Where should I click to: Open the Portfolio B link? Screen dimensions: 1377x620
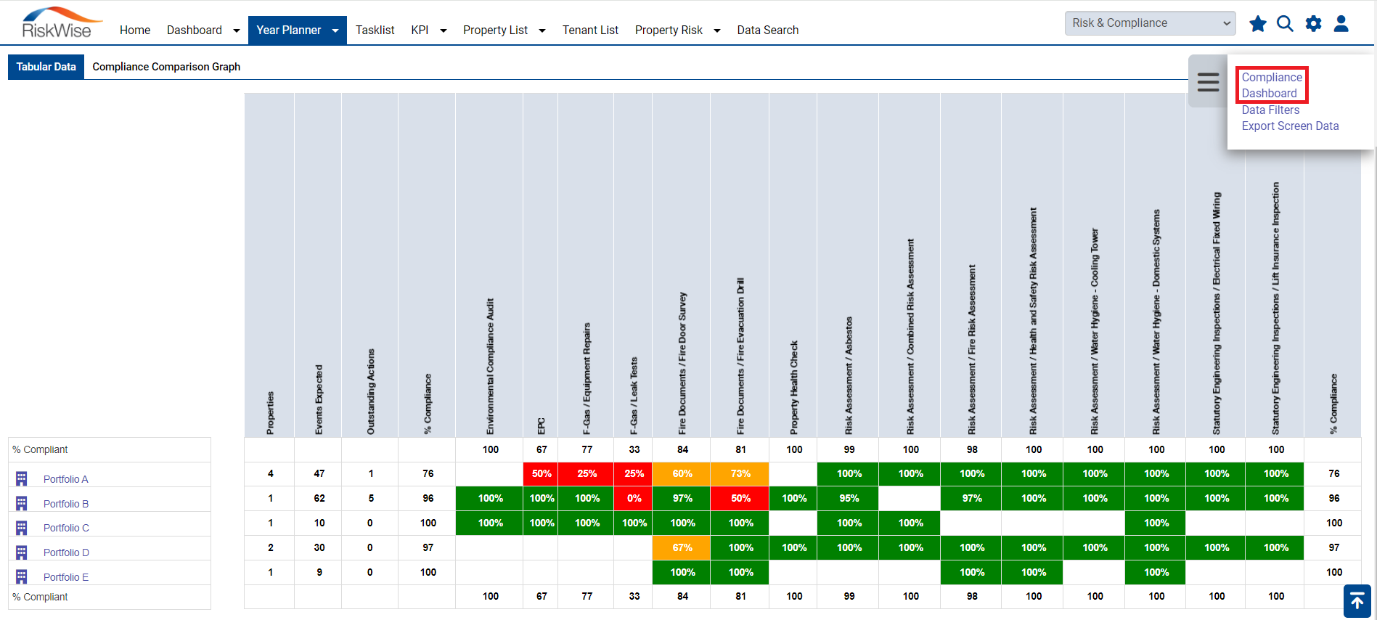coord(66,504)
